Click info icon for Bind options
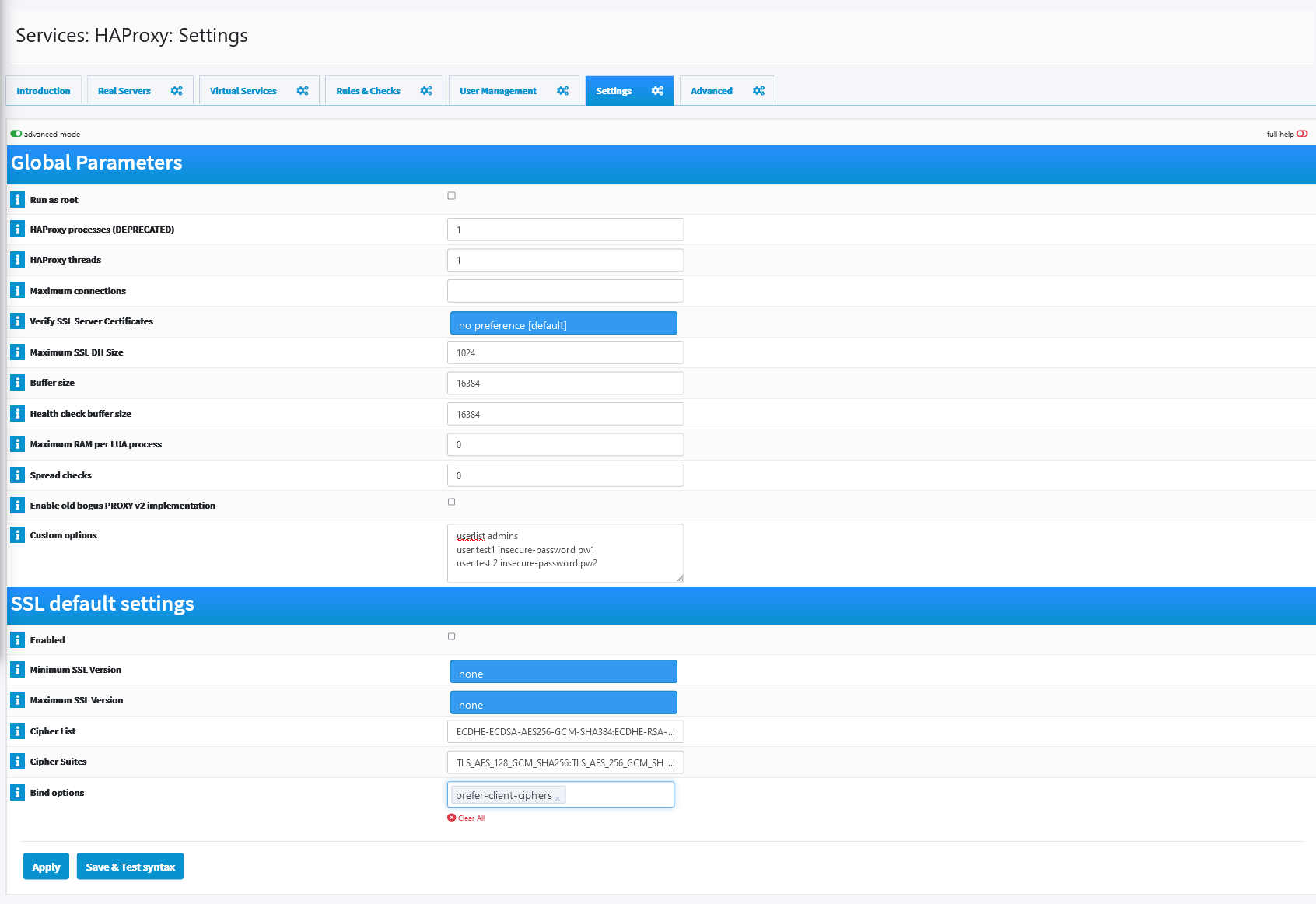Viewport: 1316px width, 904px height. pos(17,793)
